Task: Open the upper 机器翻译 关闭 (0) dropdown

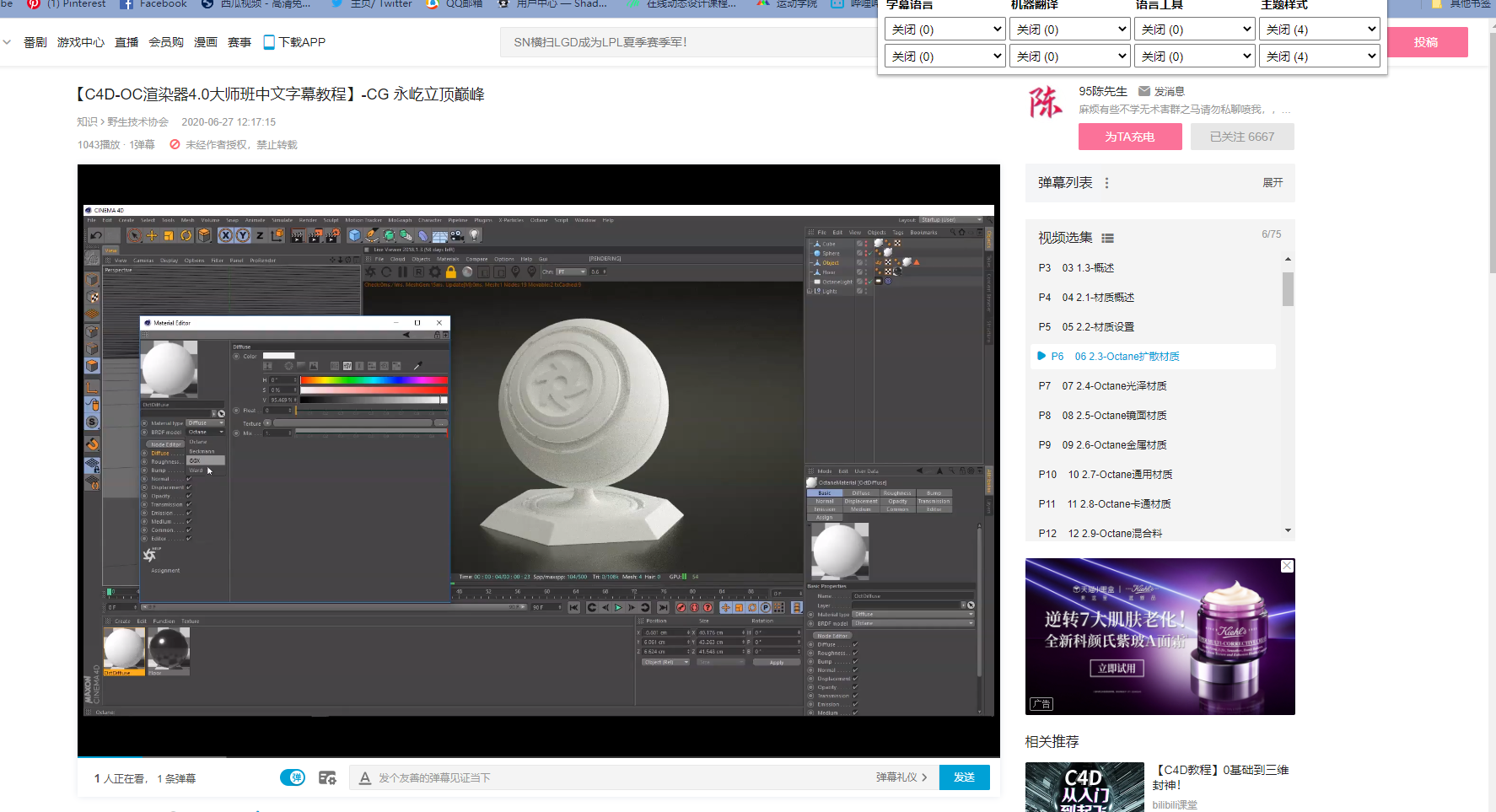Action: [x=1069, y=30]
